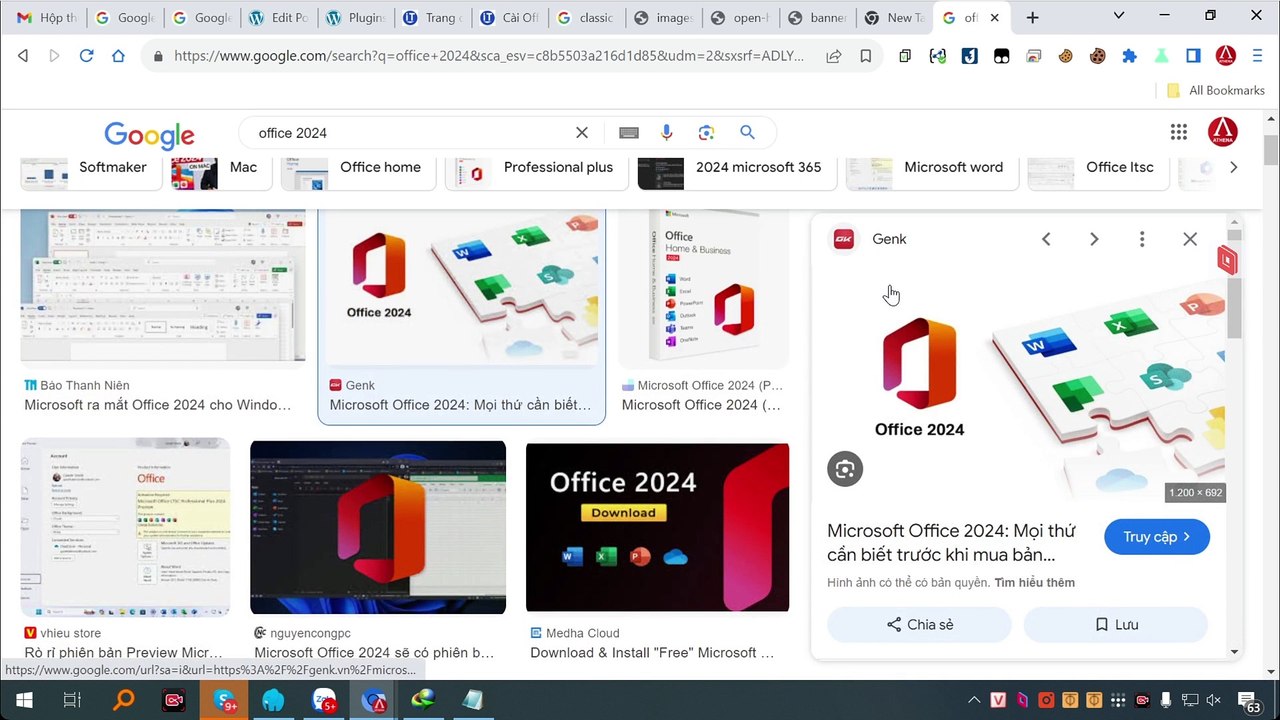Filter results by Softmaker chip
The width and height of the screenshot is (1280, 720).
(x=91, y=169)
